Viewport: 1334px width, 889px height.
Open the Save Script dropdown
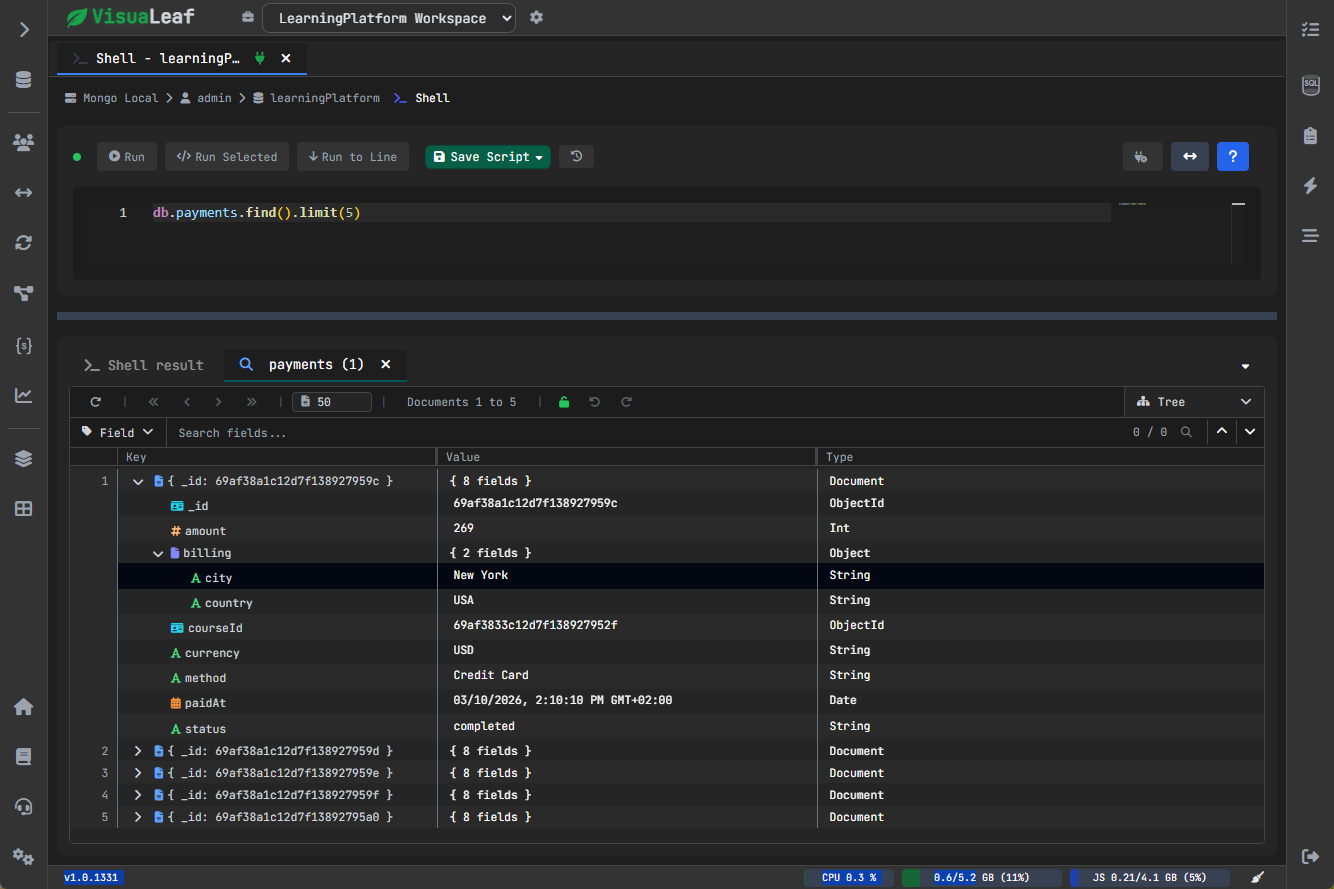click(x=488, y=156)
